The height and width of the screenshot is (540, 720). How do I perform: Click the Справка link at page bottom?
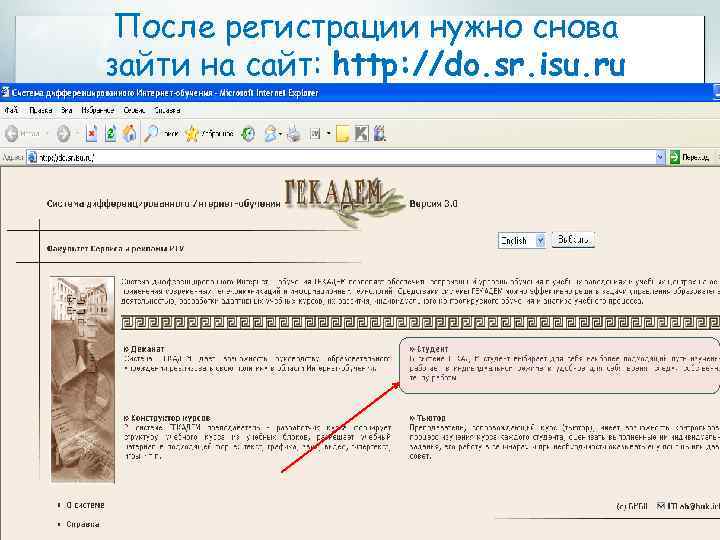(83, 524)
